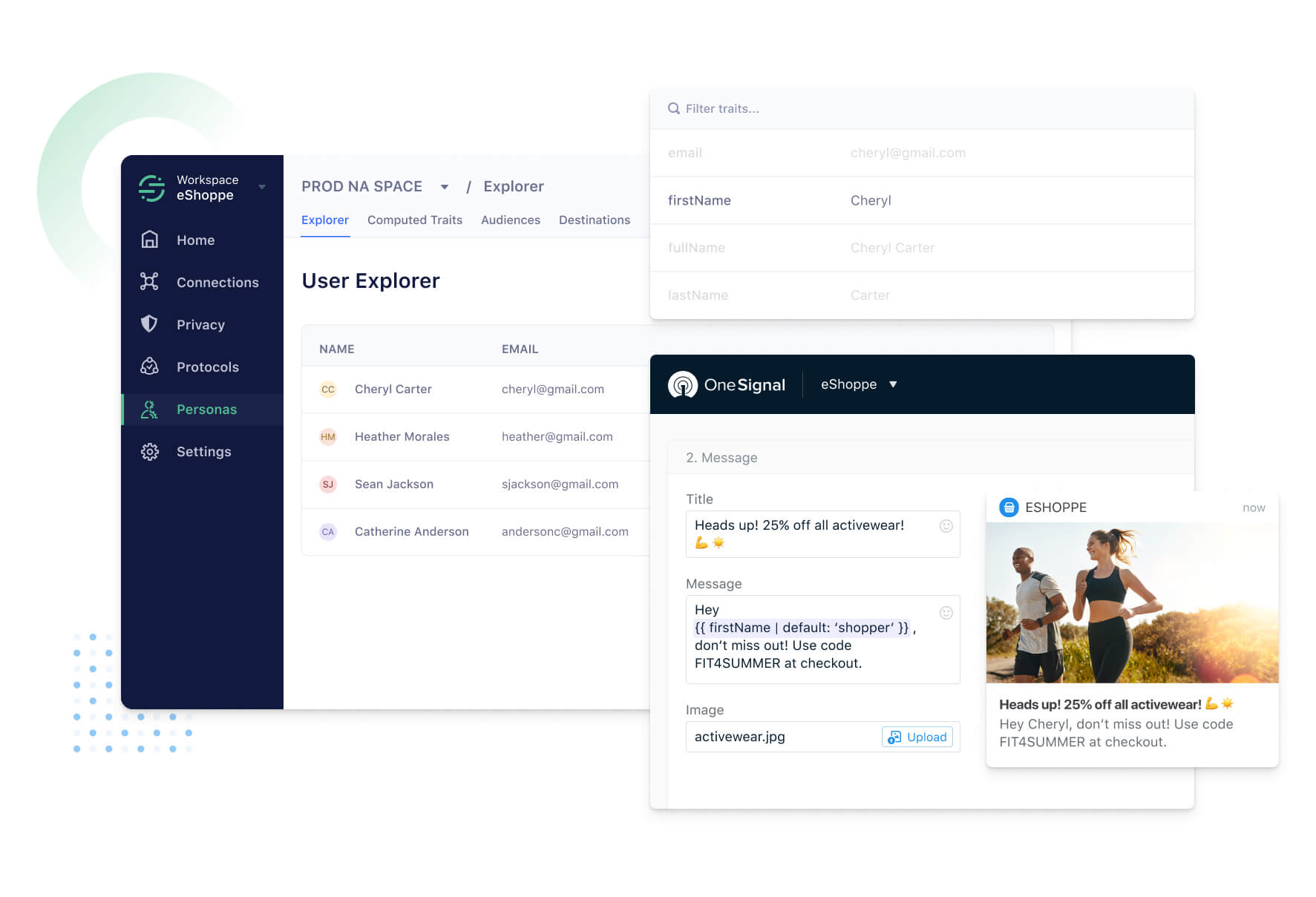This screenshot has height=897, width=1316.
Task: Switch to the Audiences tab
Action: [x=511, y=220]
